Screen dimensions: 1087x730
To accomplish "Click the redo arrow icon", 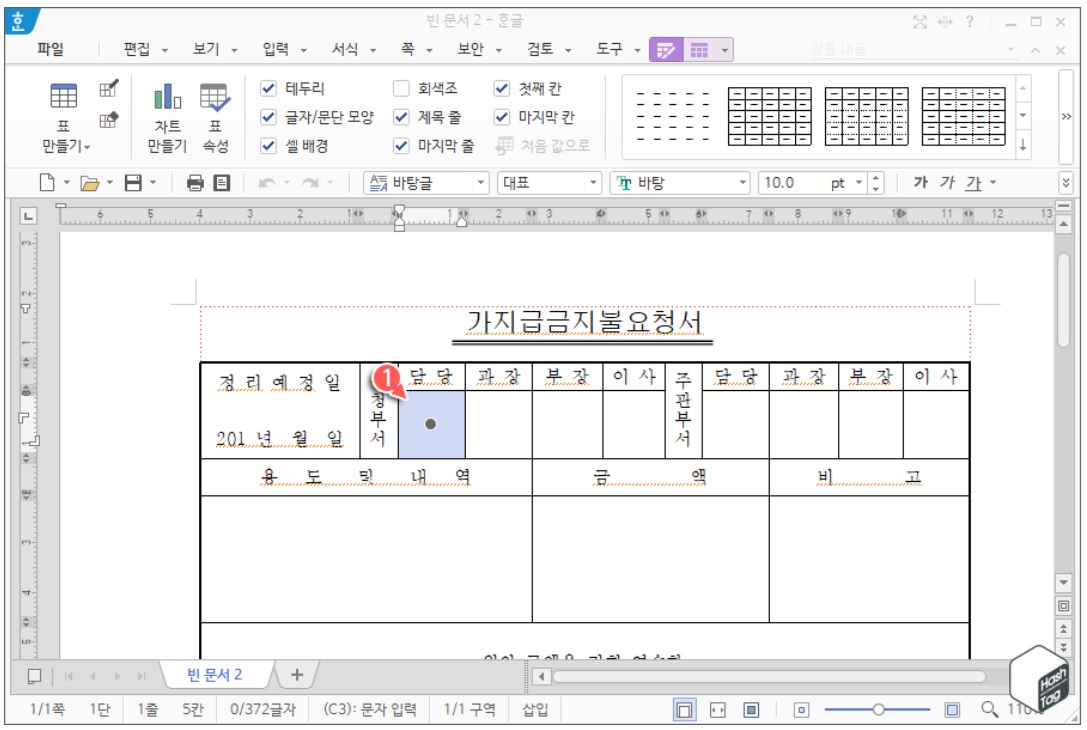I will 310,183.
